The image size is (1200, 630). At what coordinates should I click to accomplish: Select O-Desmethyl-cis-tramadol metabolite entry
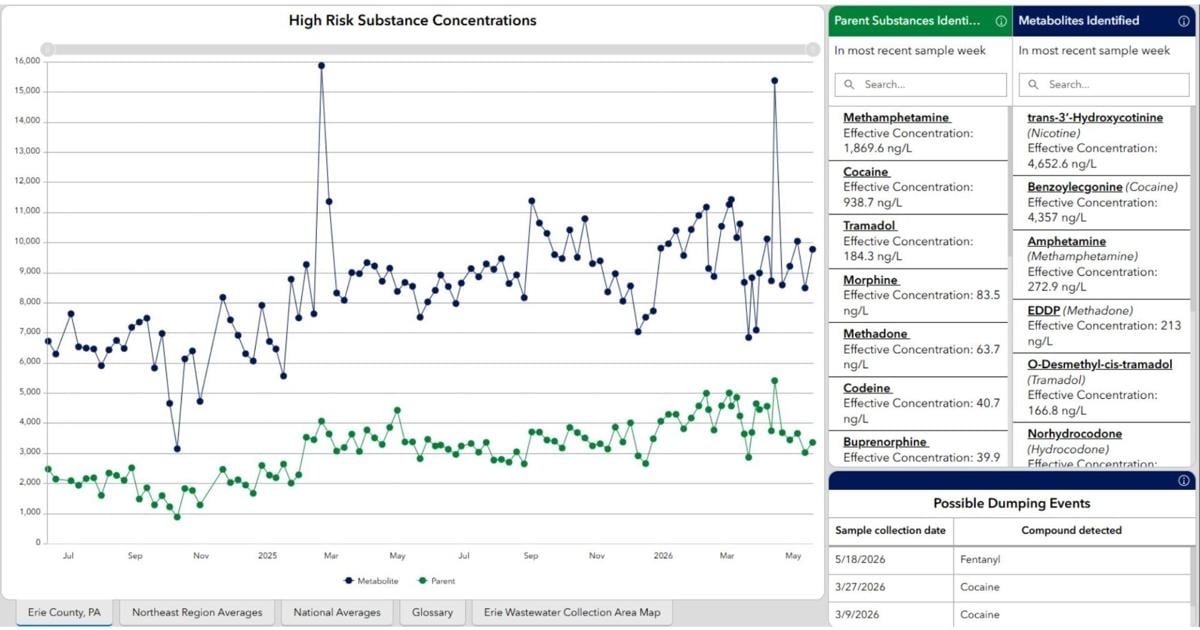click(x=1100, y=365)
